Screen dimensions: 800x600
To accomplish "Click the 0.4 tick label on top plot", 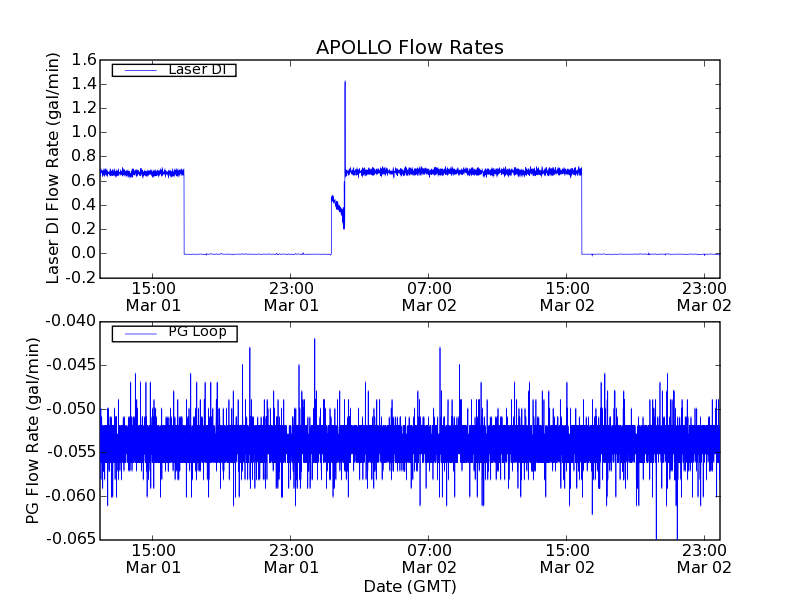I will pyautogui.click(x=84, y=205).
